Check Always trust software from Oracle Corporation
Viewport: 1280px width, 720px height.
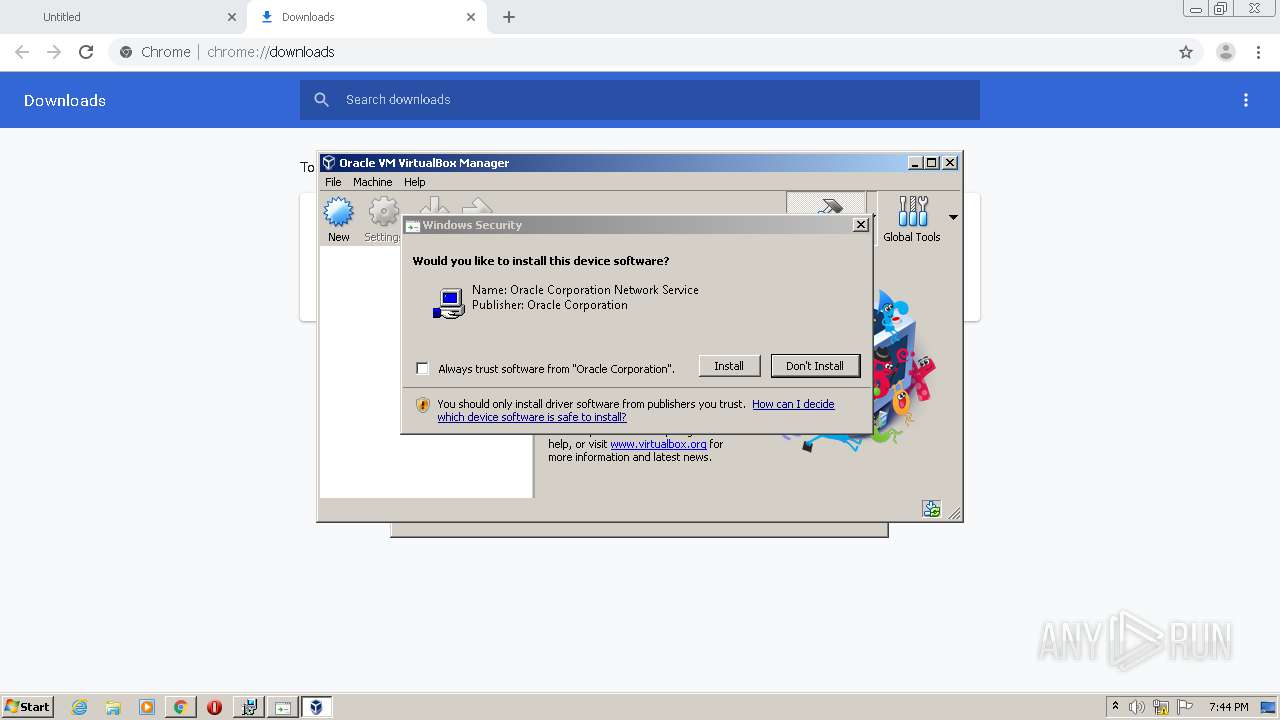click(x=423, y=368)
